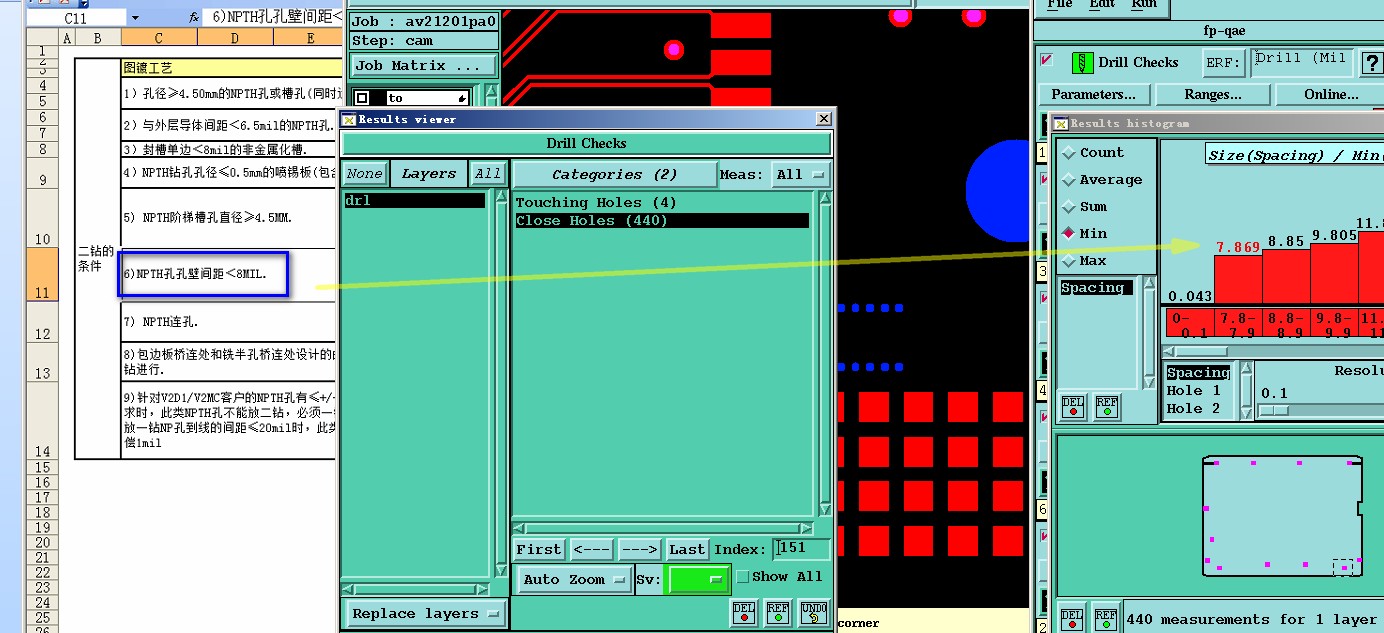Open the Edit menu

point(1102,5)
